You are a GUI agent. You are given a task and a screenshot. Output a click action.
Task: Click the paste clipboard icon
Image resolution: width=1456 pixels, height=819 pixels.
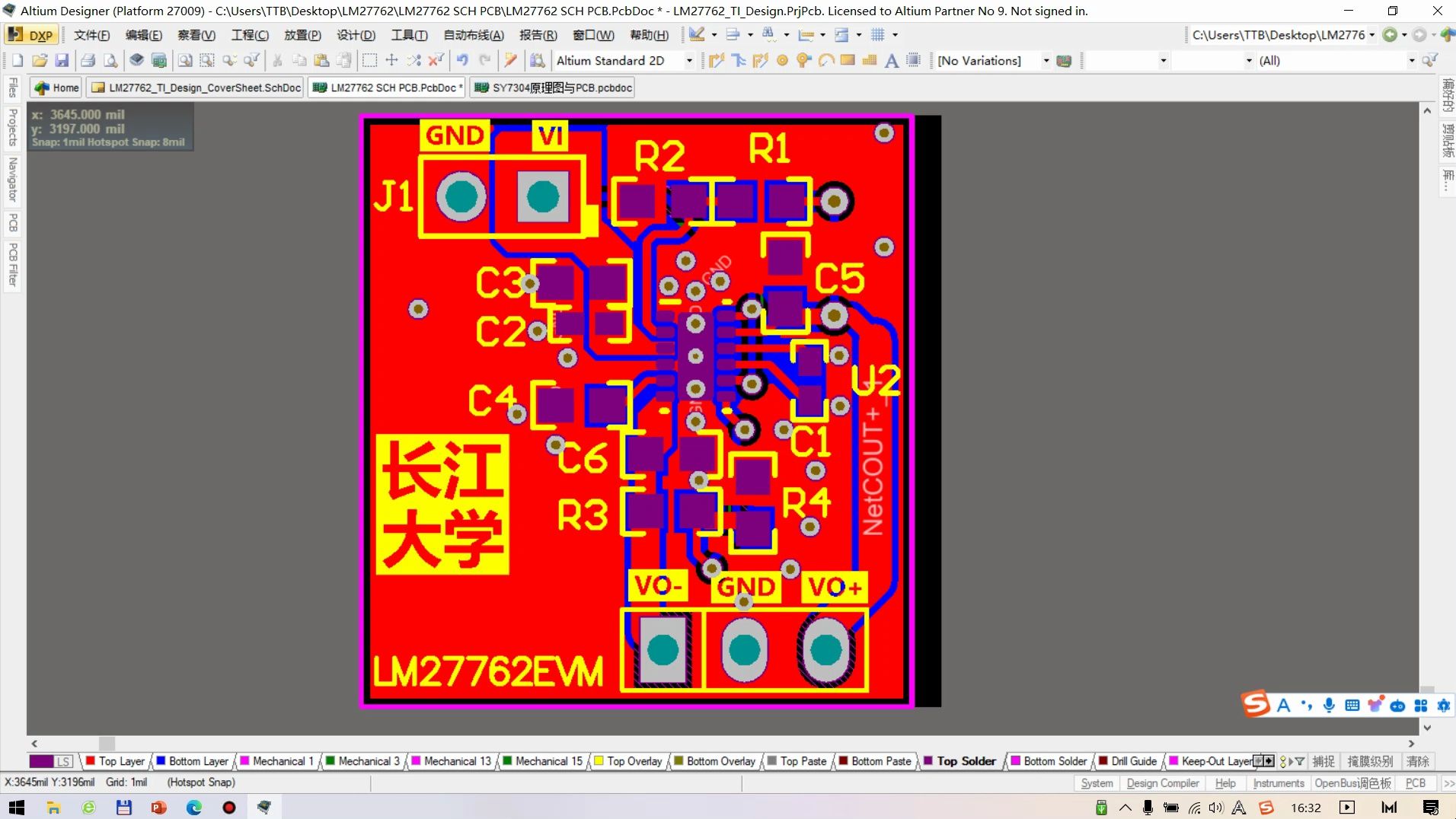point(322,61)
